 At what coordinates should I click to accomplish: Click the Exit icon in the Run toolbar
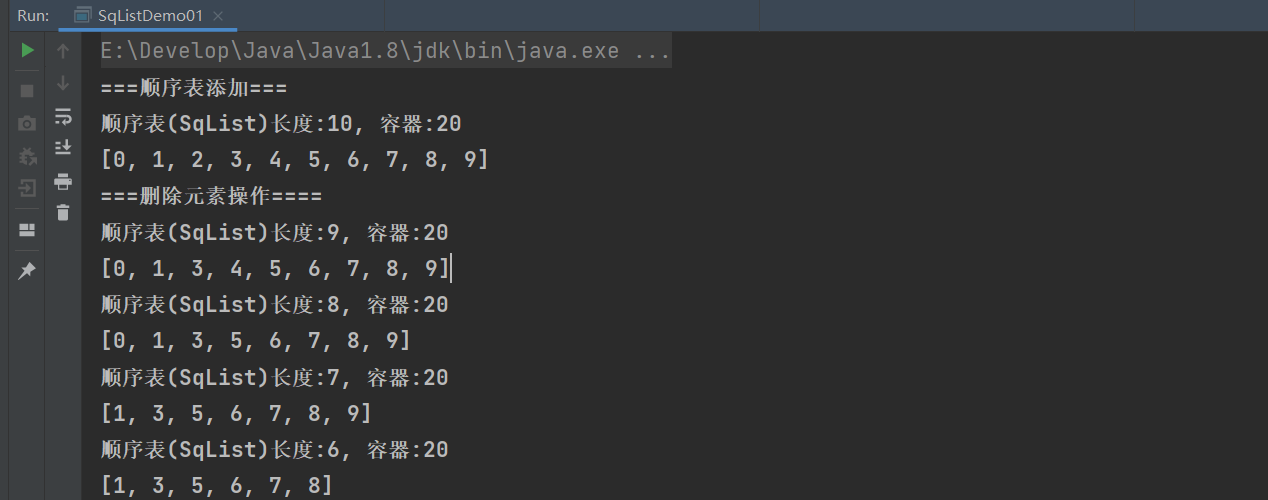(27, 188)
